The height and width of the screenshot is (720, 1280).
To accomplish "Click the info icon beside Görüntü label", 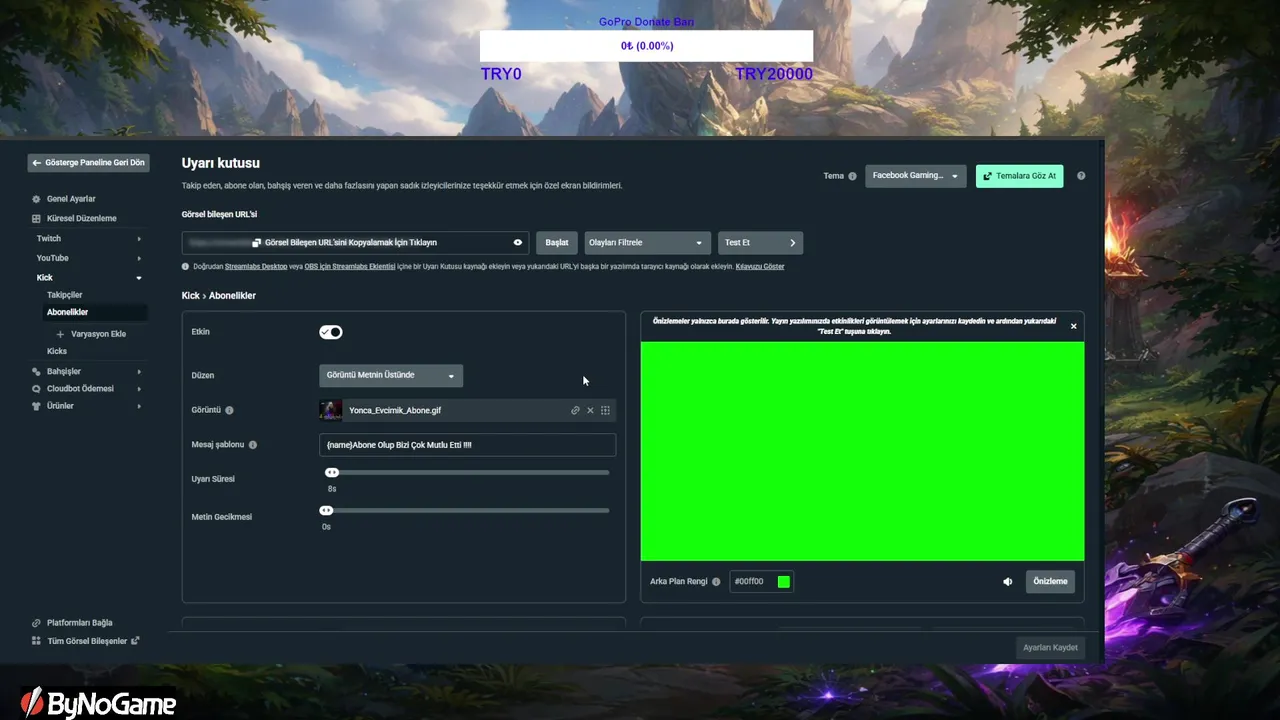I will 229,410.
